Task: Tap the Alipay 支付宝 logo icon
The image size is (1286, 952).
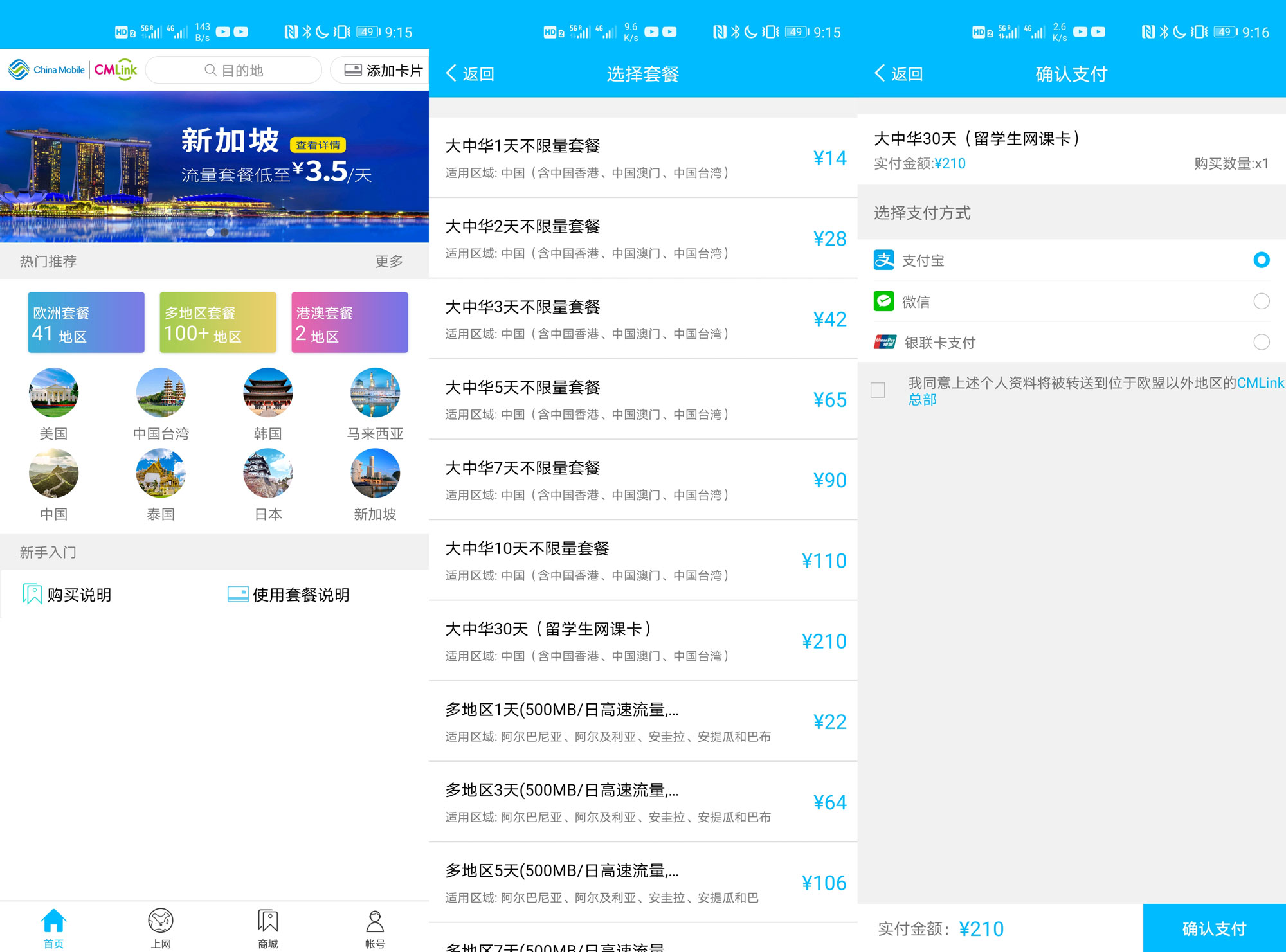Action: tap(884, 260)
